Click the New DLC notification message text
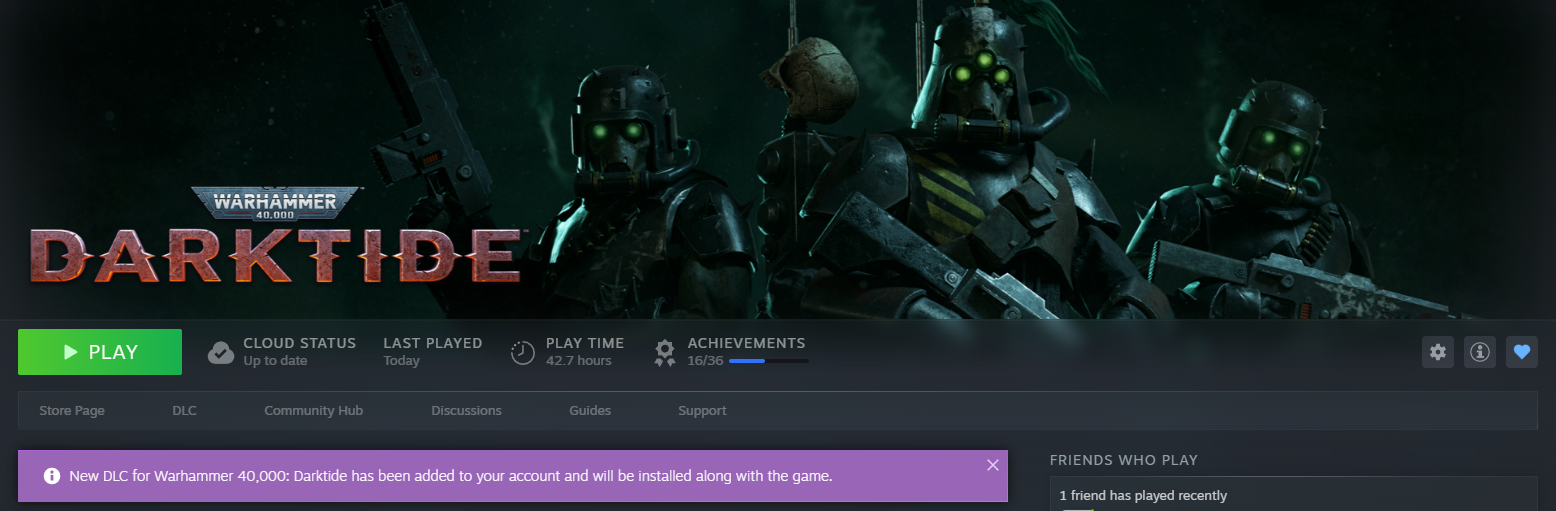 tap(451, 476)
